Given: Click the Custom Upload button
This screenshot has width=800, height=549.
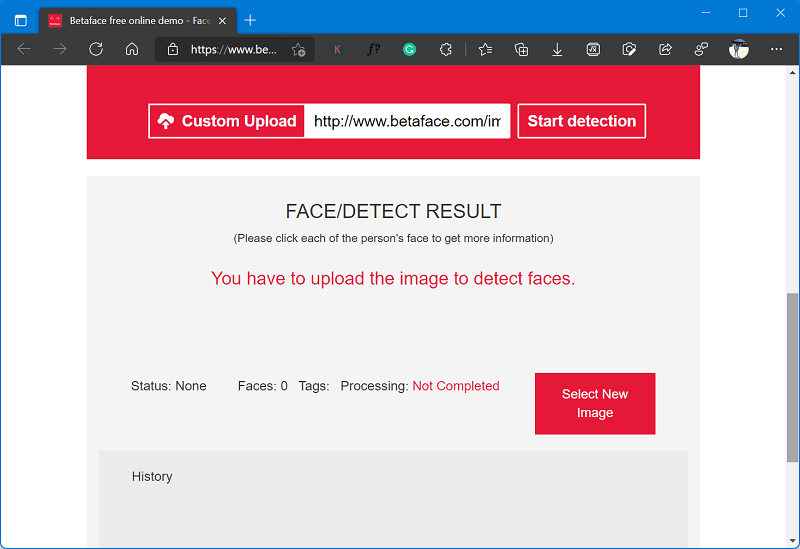Looking at the screenshot, I should point(227,121).
